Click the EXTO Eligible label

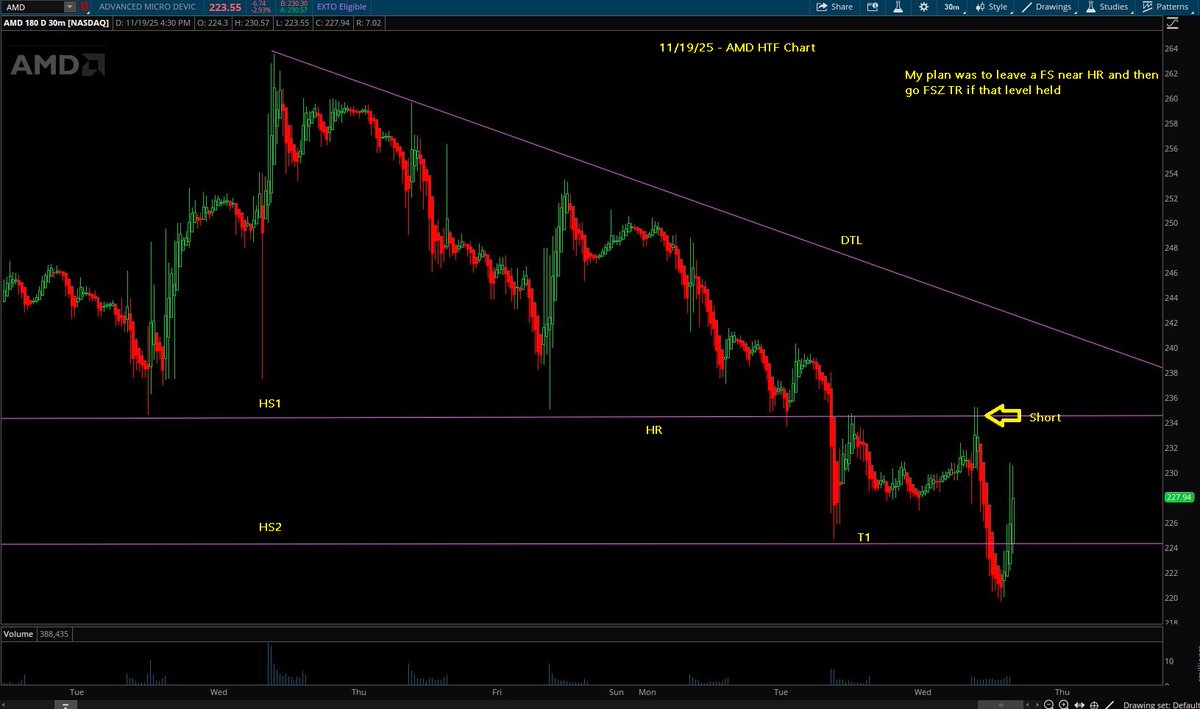point(341,7)
